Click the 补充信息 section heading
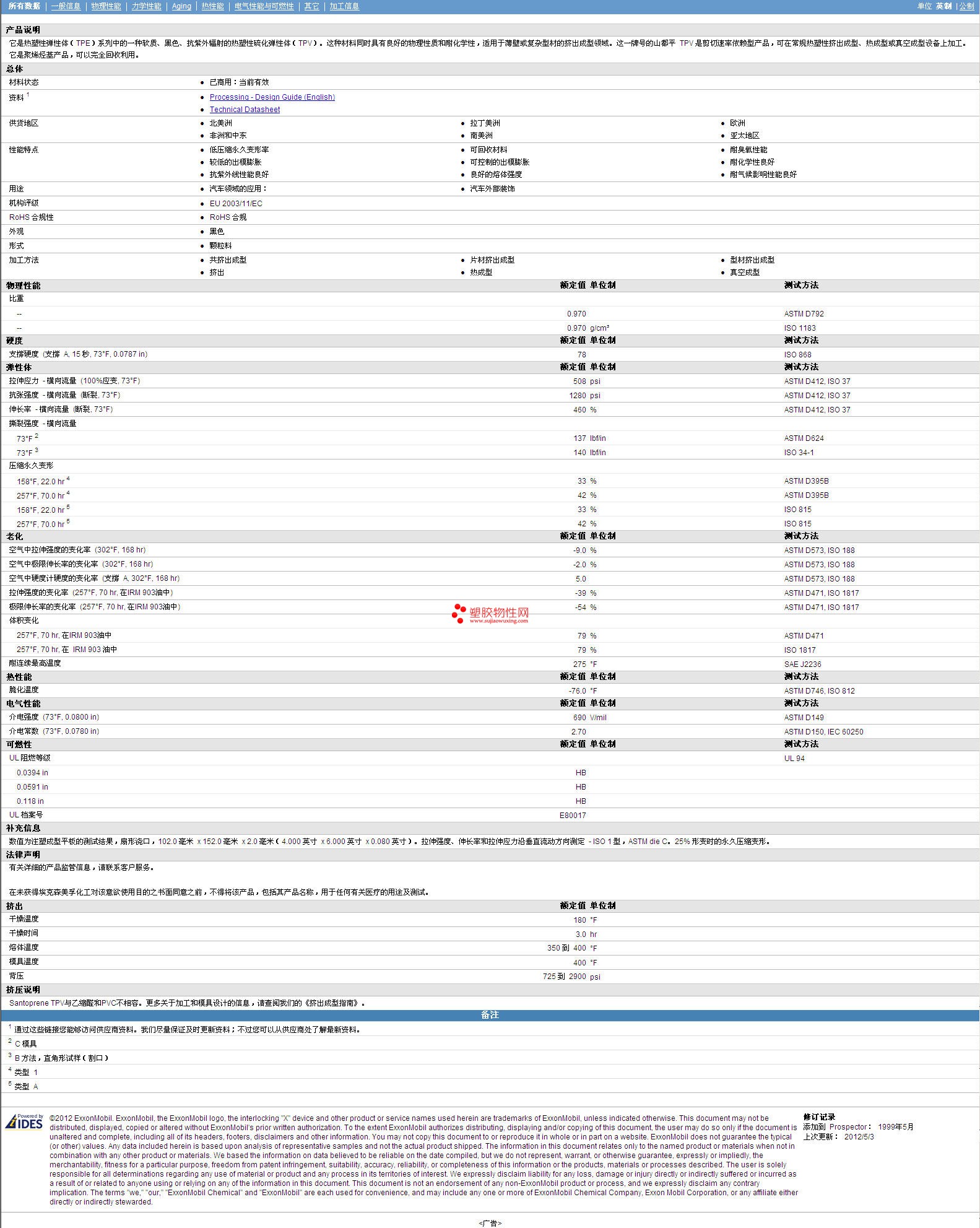The height and width of the screenshot is (1228, 980). (23, 829)
